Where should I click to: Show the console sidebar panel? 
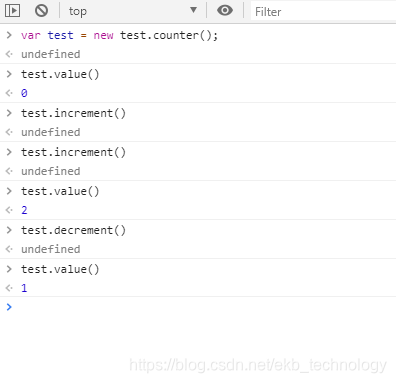coord(13,11)
